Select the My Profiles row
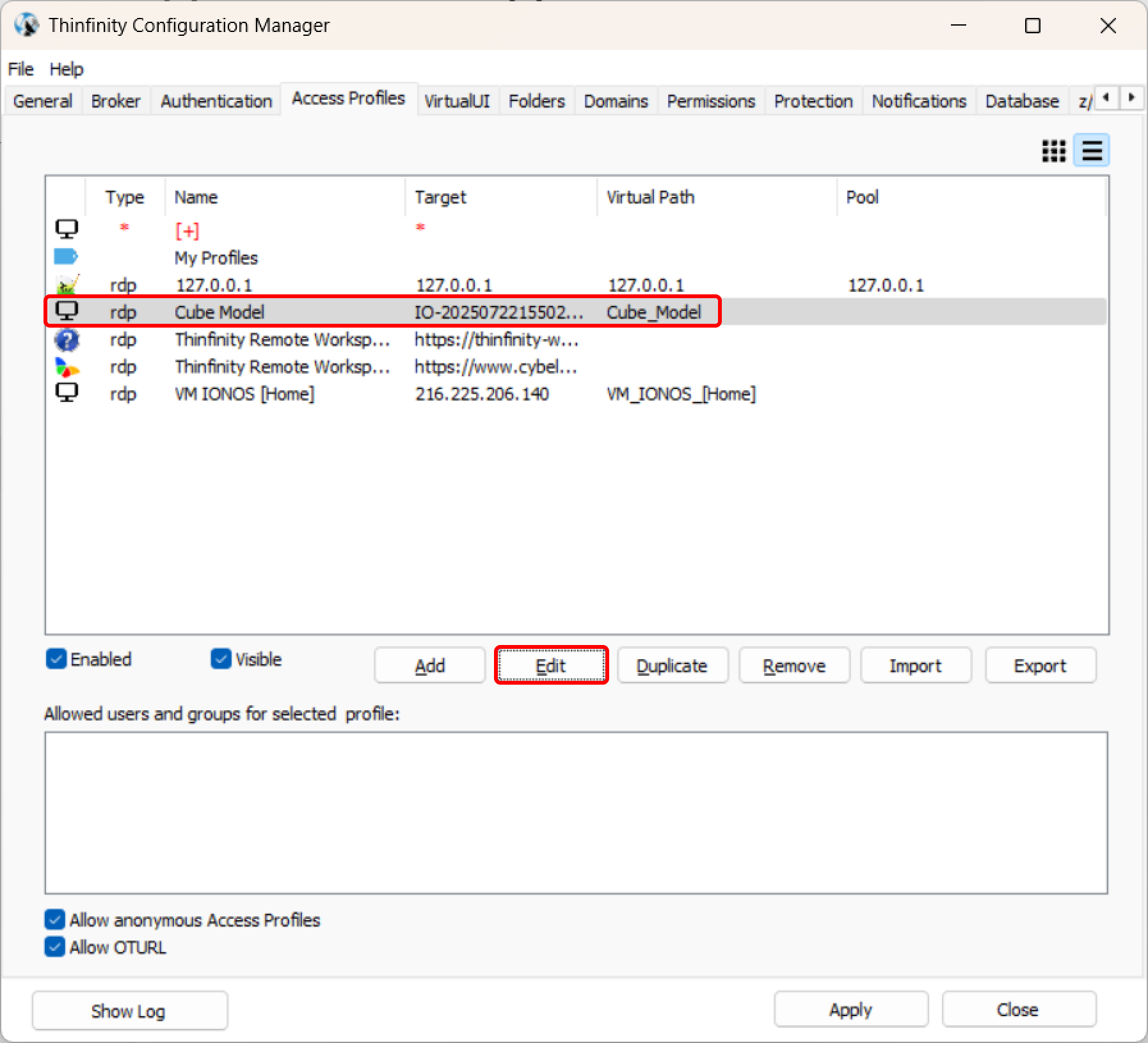The image size is (1148, 1043). point(576,257)
